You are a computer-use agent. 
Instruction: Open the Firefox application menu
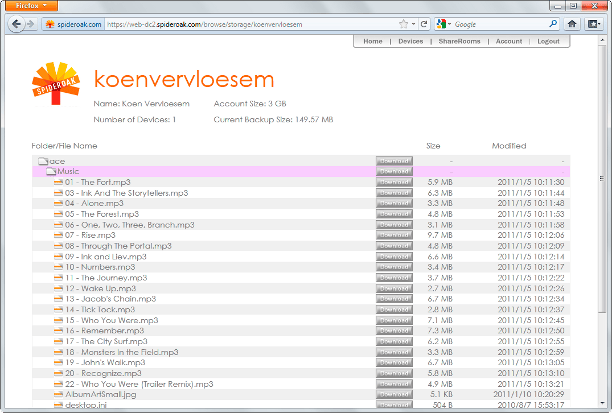click(x=31, y=6)
